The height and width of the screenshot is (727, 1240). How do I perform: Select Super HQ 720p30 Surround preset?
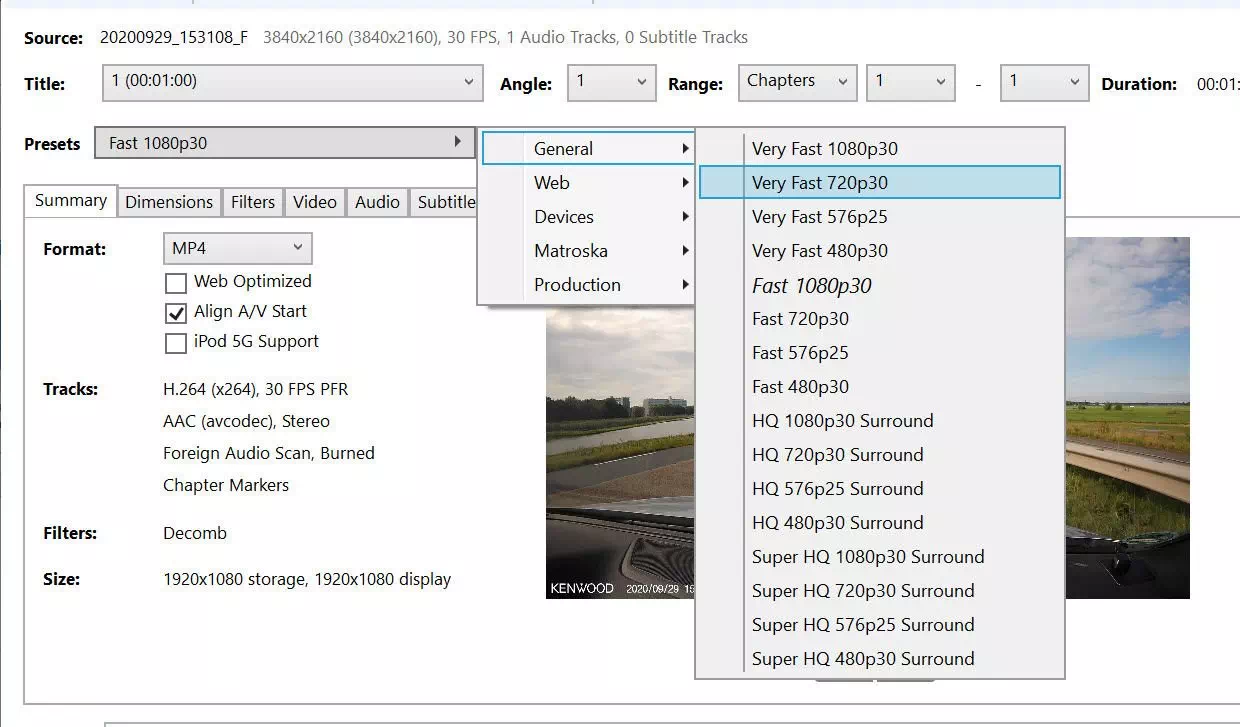click(880, 591)
